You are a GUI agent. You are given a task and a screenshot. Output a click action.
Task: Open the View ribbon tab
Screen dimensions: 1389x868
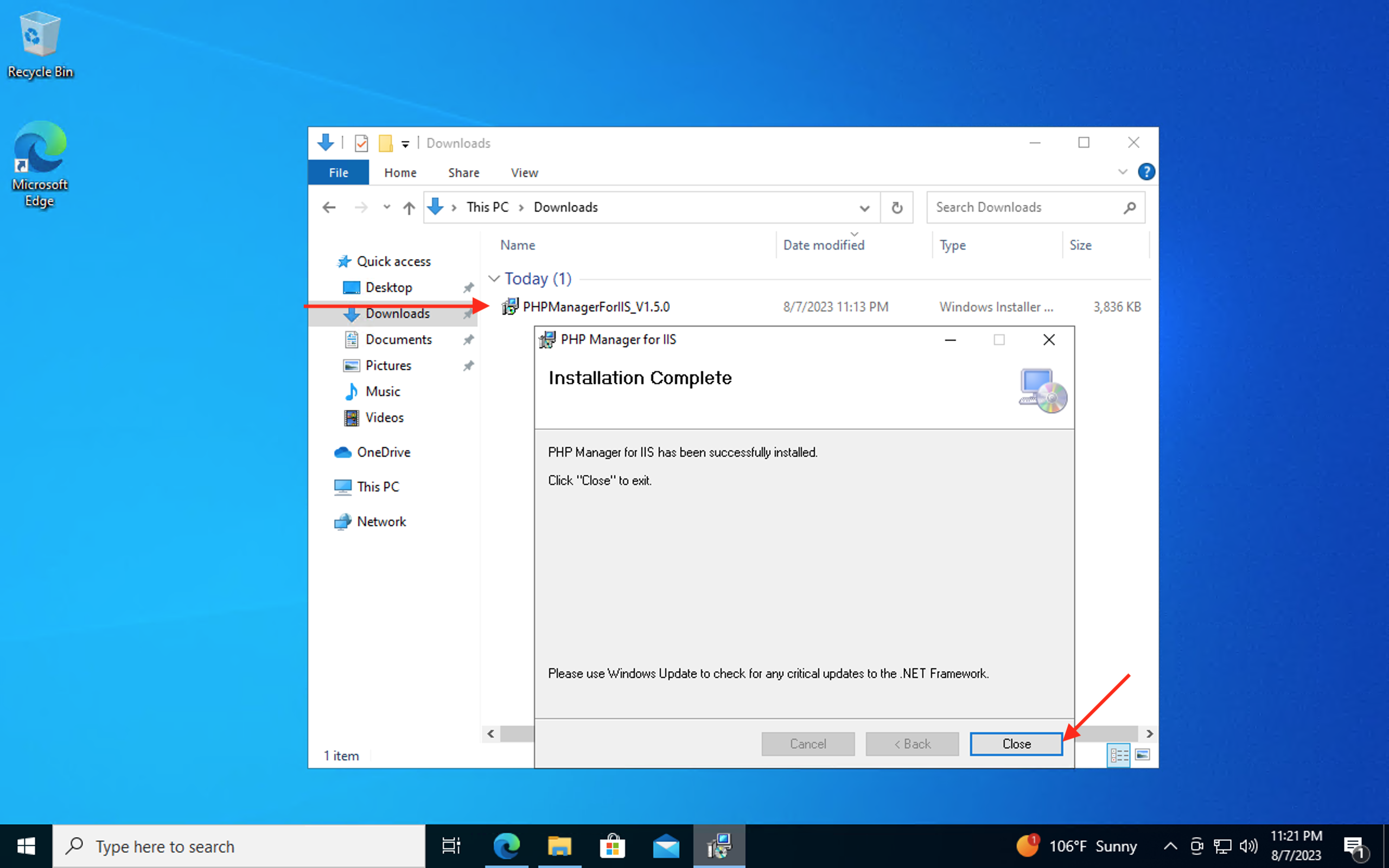(x=524, y=173)
